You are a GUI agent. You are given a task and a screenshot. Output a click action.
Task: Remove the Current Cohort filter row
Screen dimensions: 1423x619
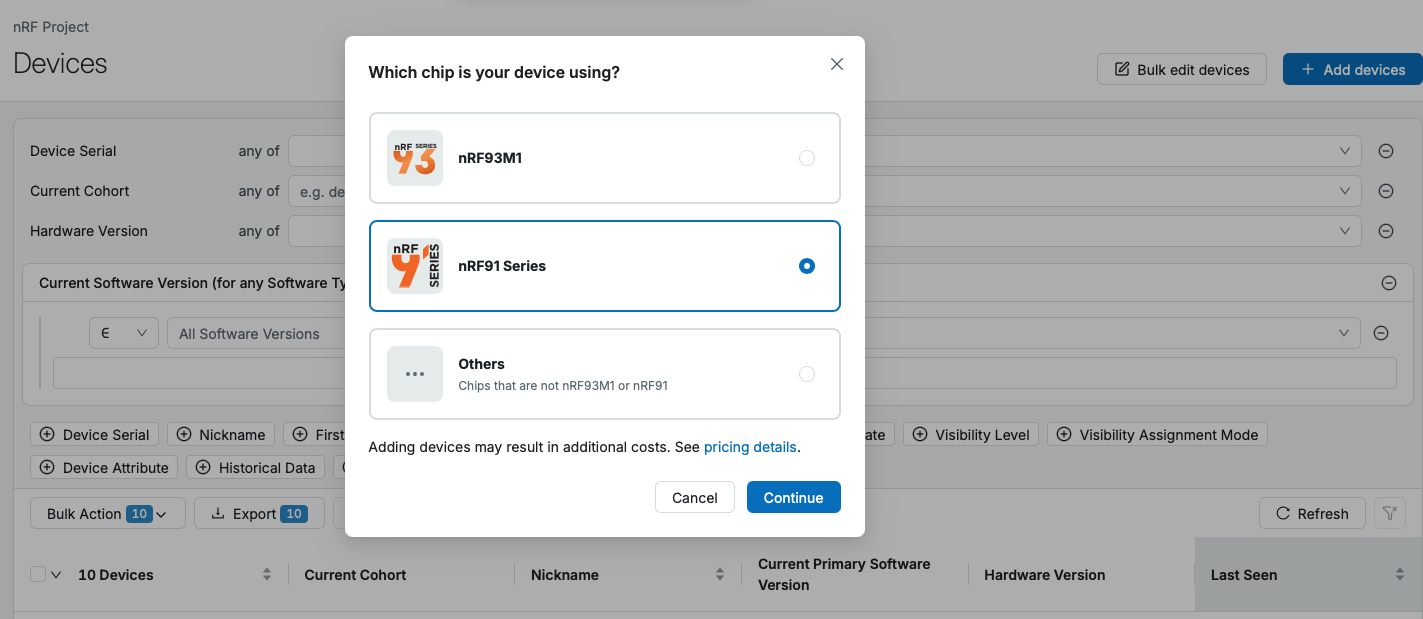(1386, 191)
